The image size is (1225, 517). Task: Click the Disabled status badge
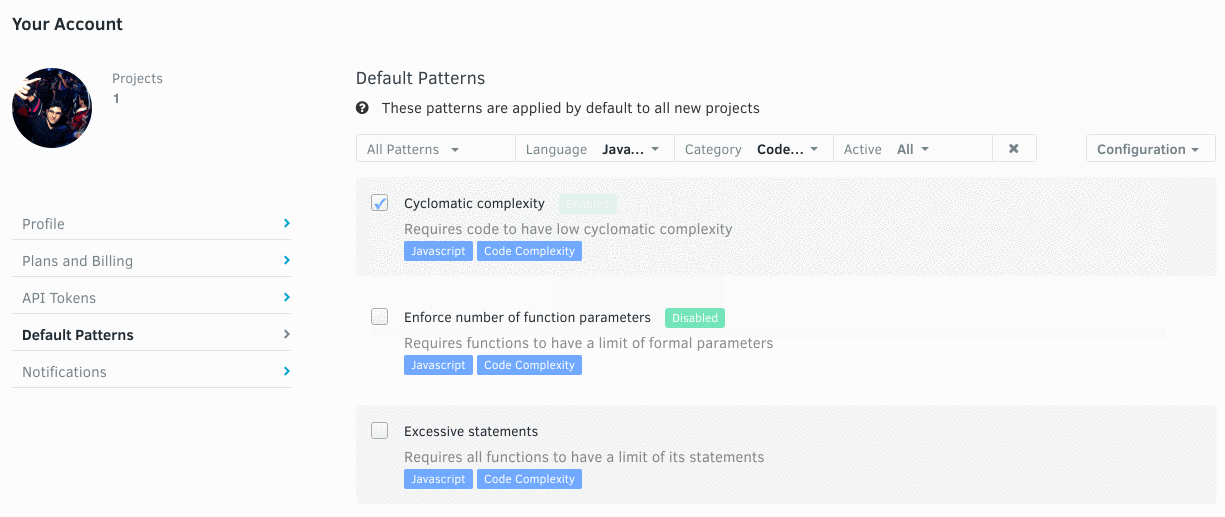tap(694, 318)
